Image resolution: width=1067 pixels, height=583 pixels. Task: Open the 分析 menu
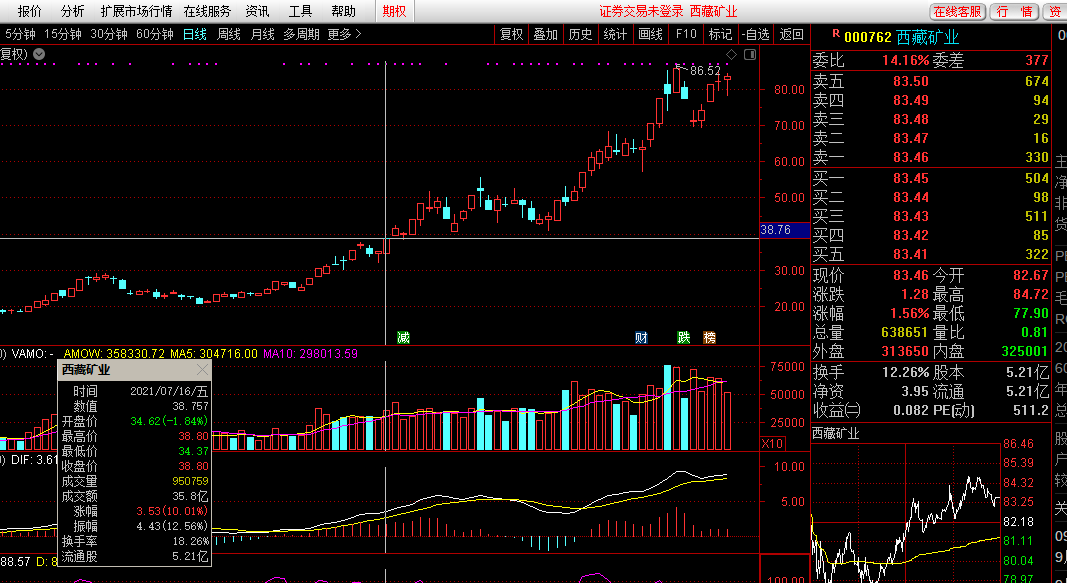coord(72,12)
